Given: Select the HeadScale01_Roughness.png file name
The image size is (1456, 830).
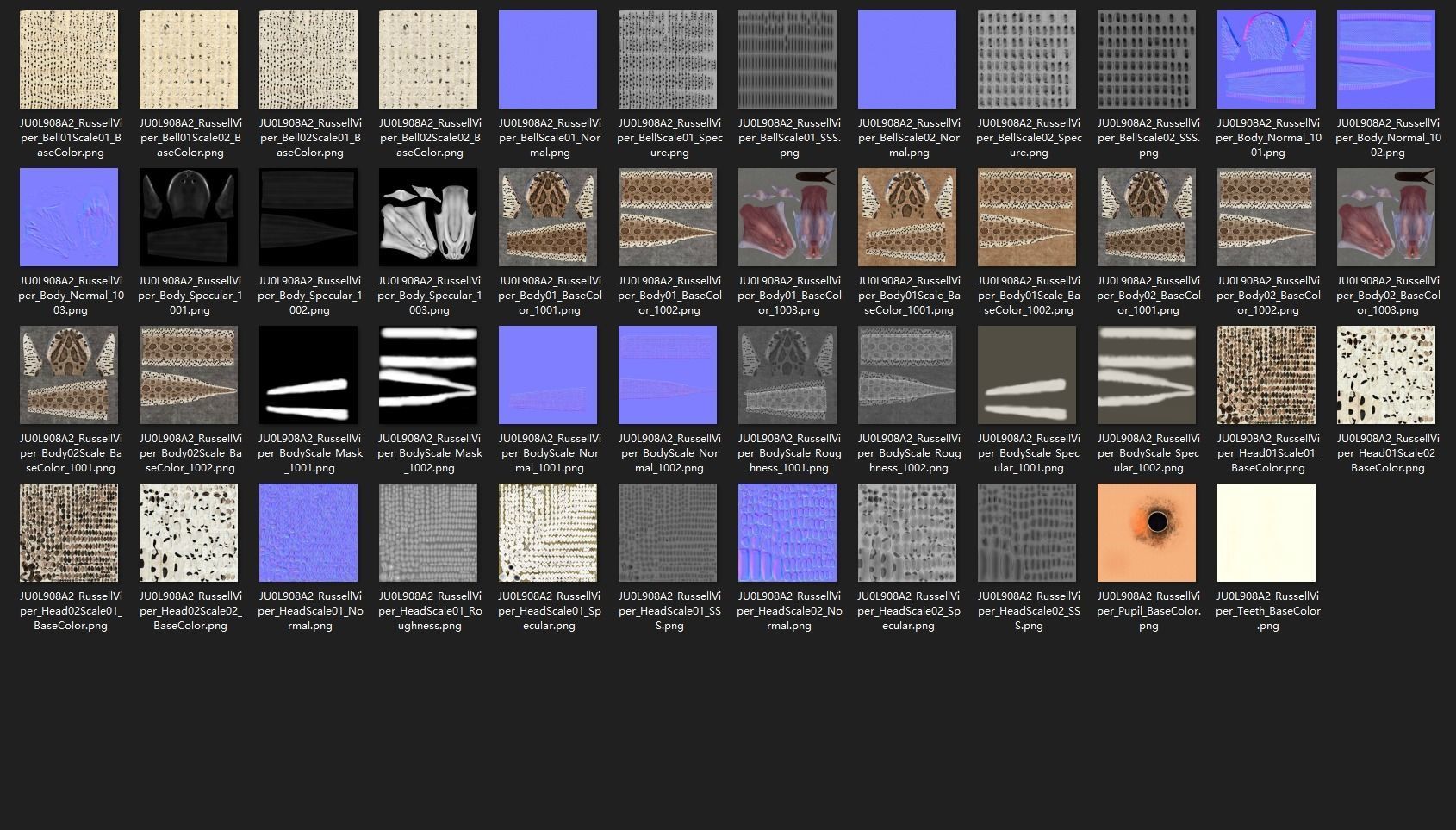Looking at the screenshot, I should 428,611.
